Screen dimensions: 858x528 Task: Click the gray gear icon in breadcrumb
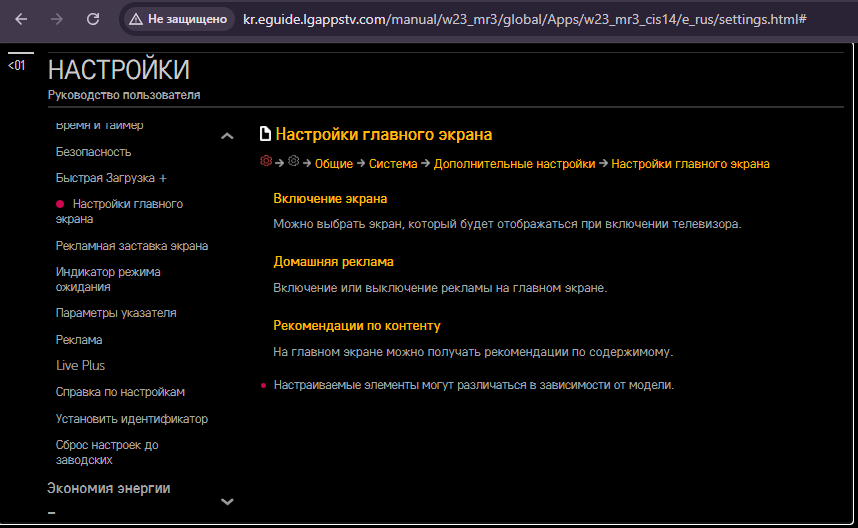(x=293, y=162)
